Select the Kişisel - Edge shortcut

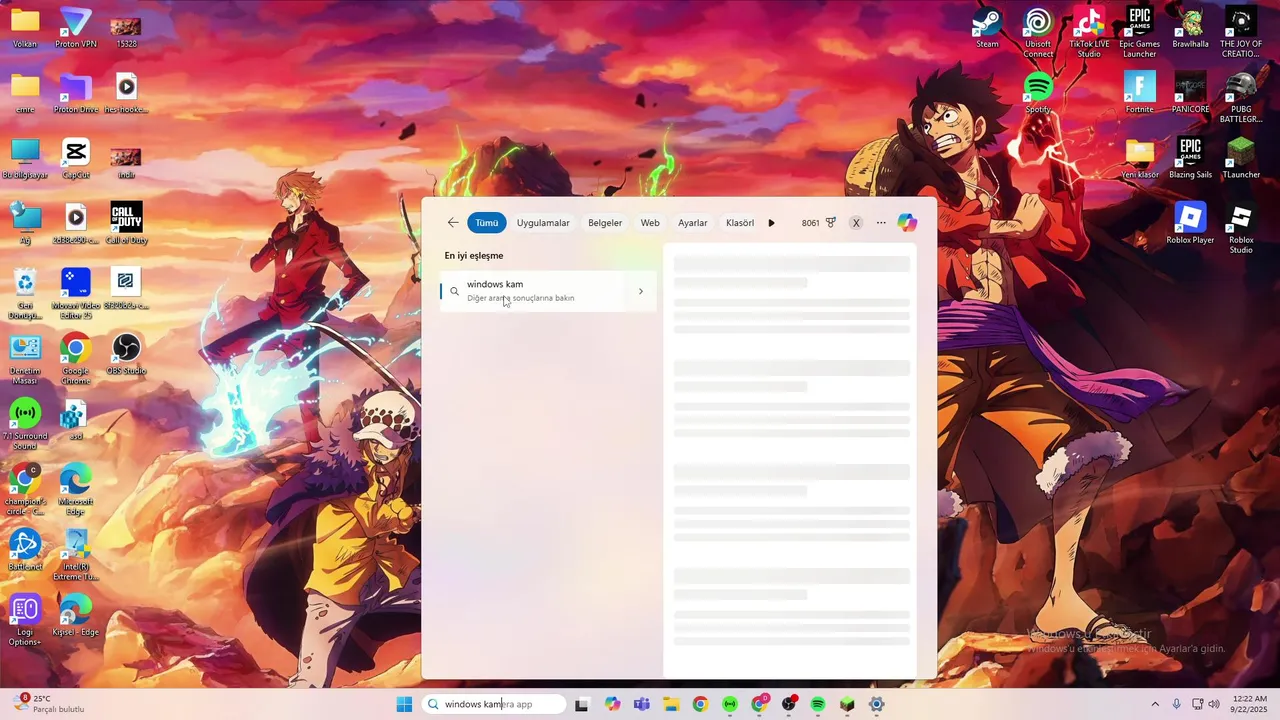click(x=76, y=616)
